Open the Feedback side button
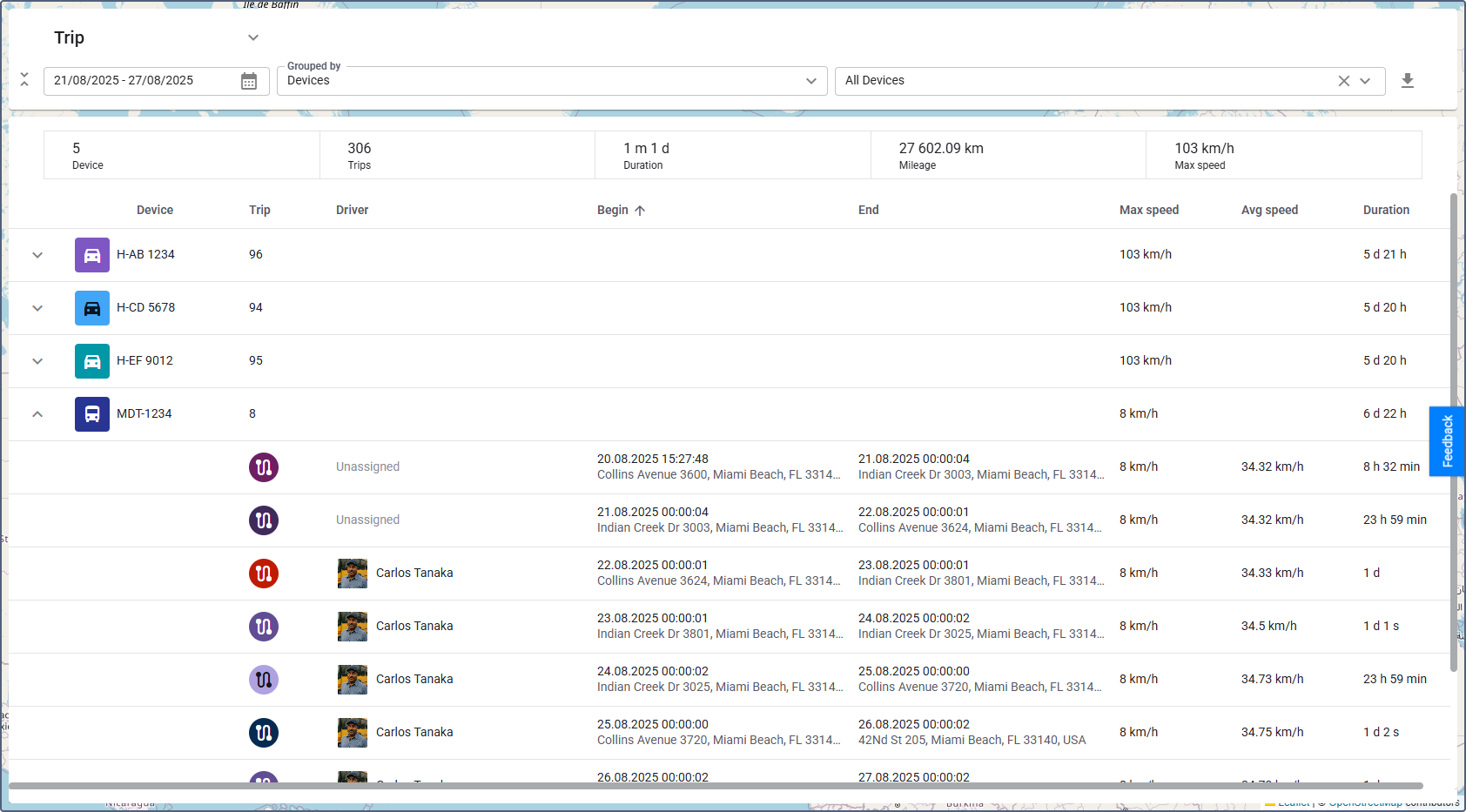 (1447, 441)
